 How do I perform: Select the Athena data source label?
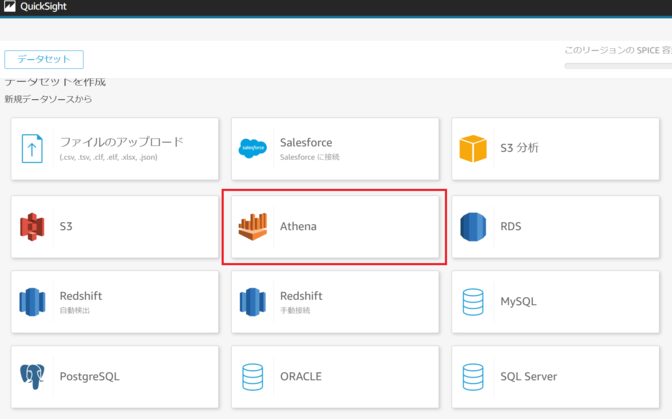click(298, 227)
